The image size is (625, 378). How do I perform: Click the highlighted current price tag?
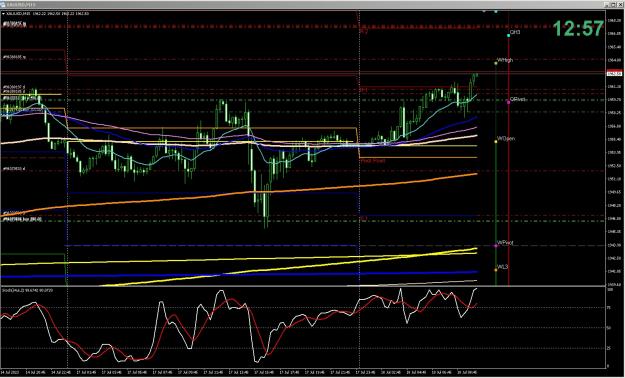(615, 74)
